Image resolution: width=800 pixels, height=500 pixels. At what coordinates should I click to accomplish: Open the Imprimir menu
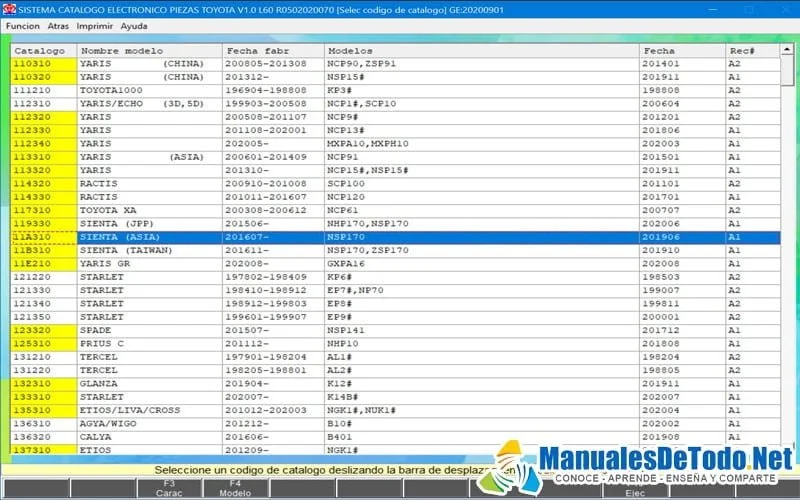click(94, 26)
